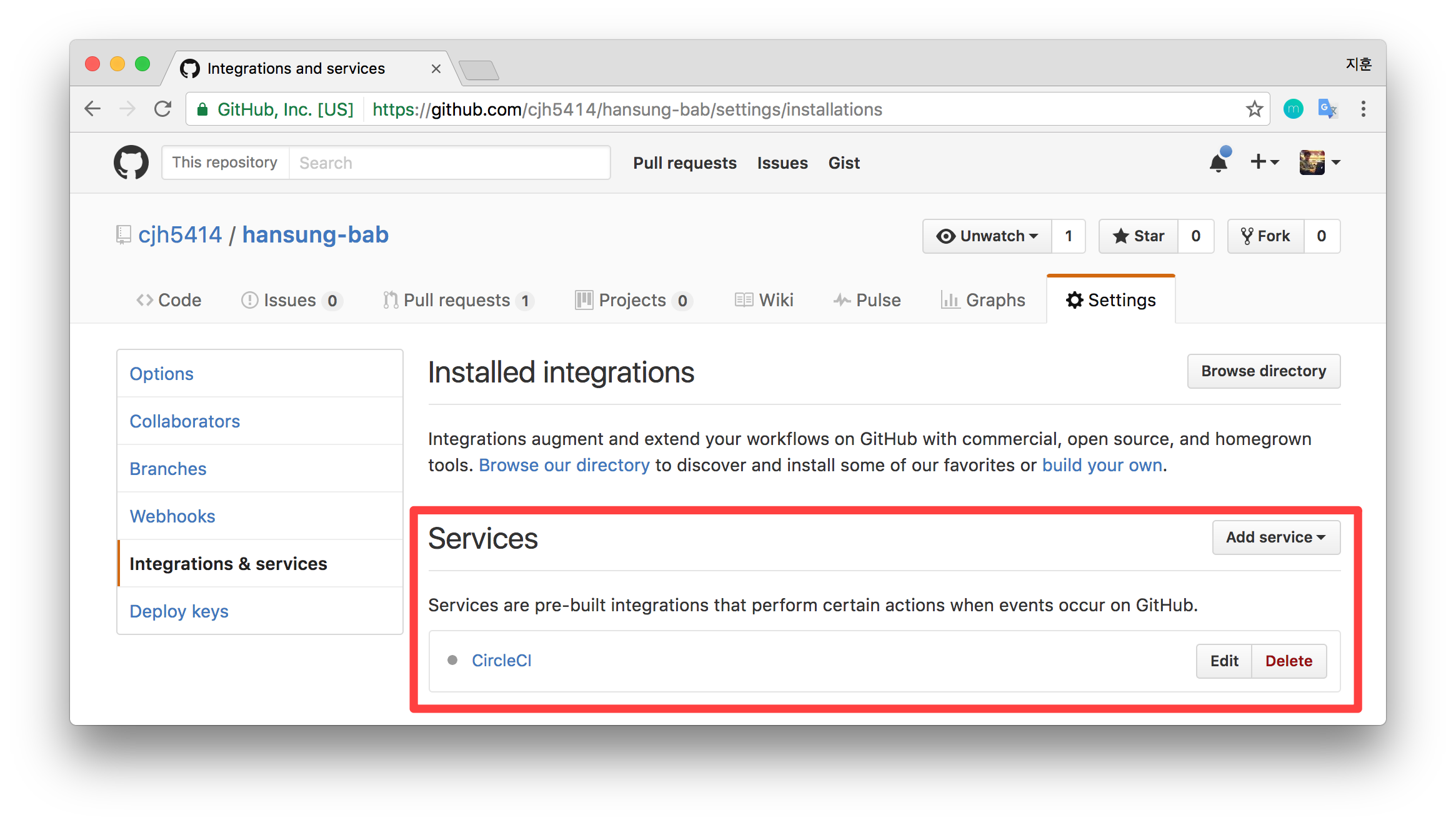Bookmark this page with the star icon
Viewport: 1456px width, 825px height.
click(x=1254, y=109)
